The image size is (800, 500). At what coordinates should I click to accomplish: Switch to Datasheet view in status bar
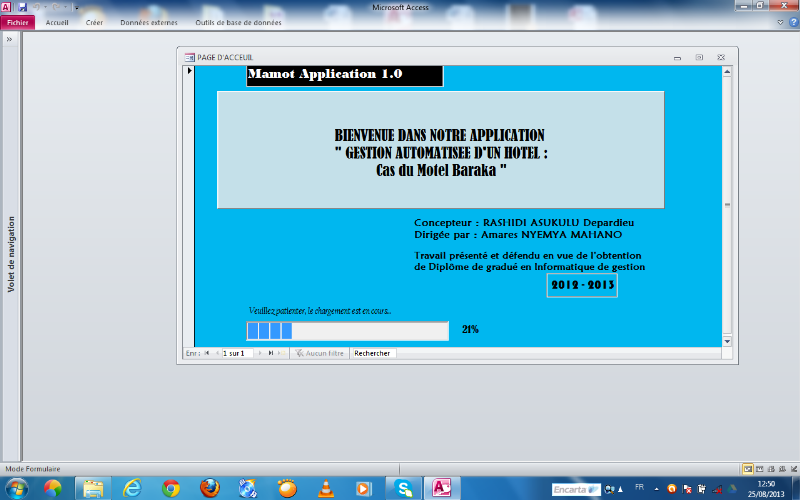pos(759,469)
